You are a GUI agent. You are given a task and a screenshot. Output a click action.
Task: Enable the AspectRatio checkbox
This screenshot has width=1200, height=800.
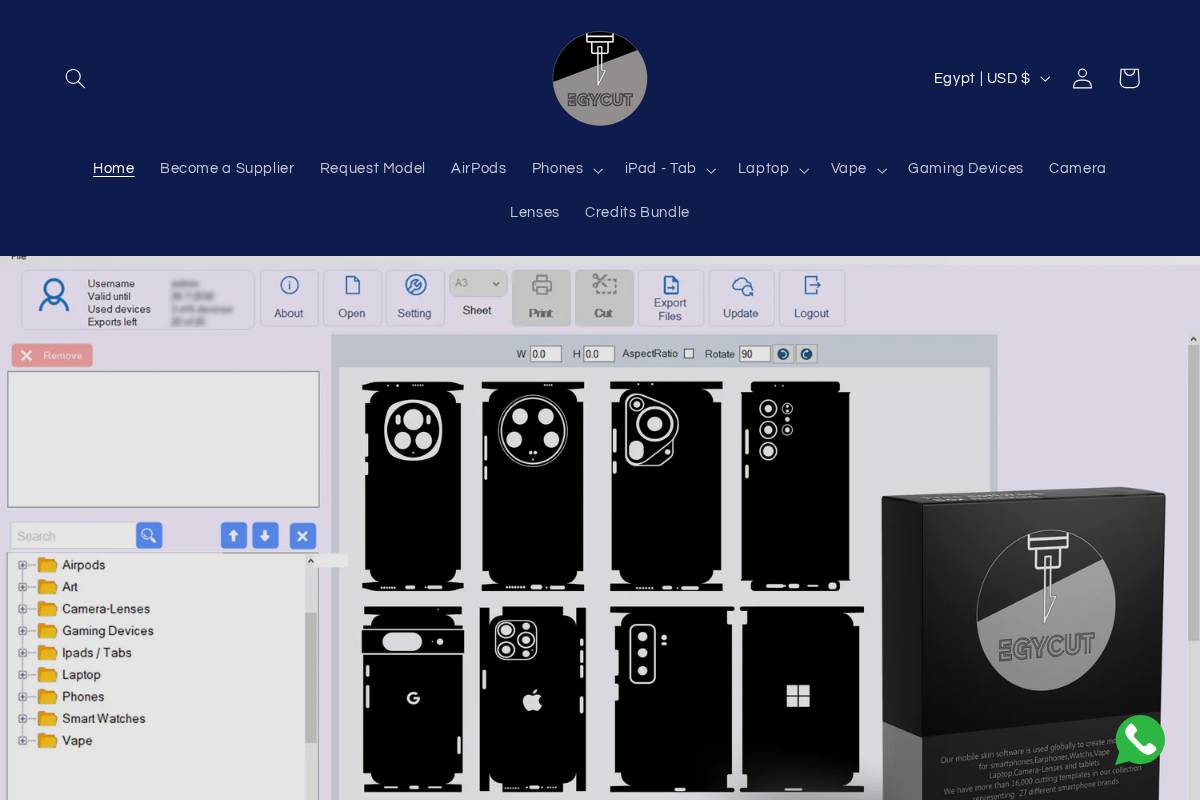pyautogui.click(x=689, y=353)
